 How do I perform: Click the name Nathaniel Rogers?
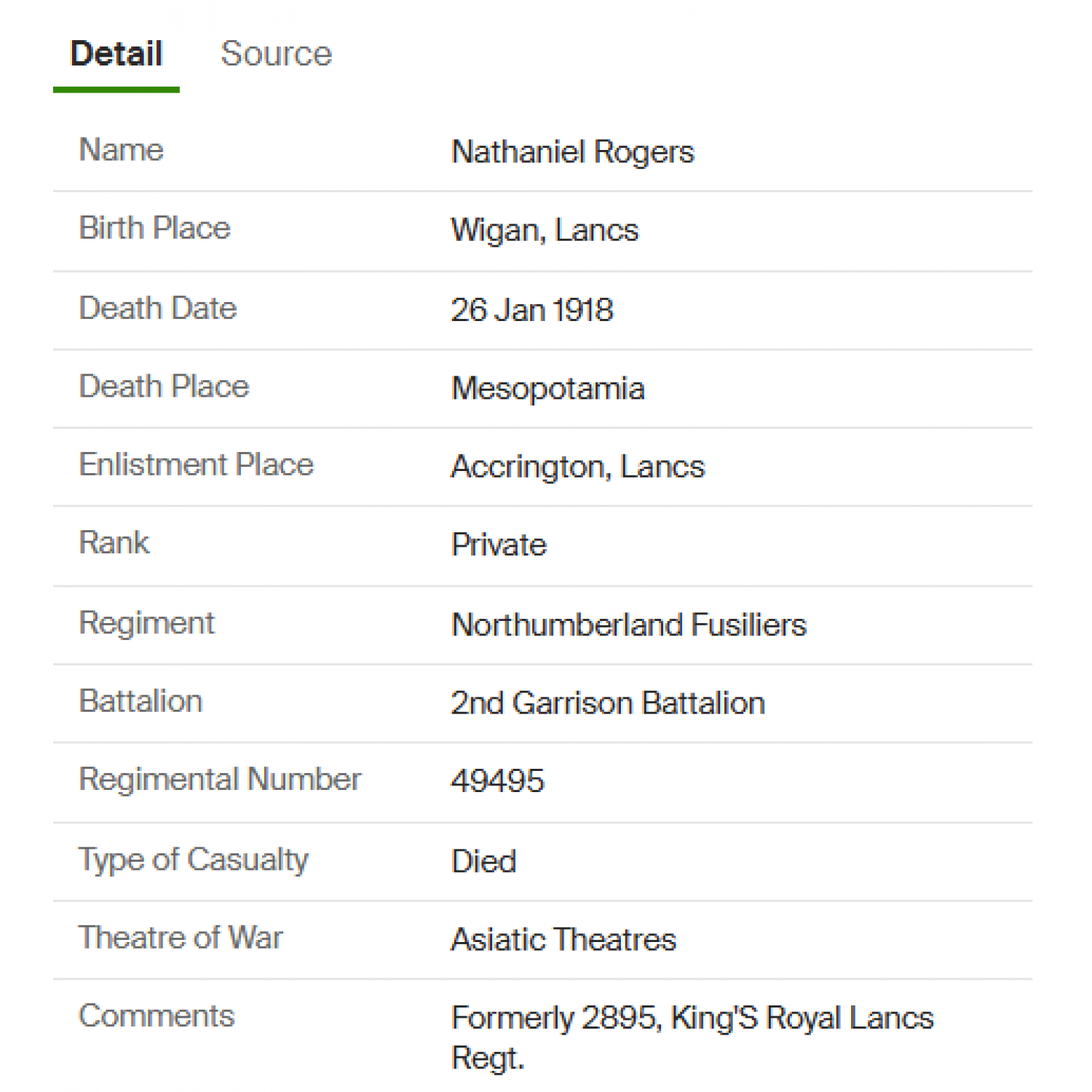pyautogui.click(x=573, y=152)
